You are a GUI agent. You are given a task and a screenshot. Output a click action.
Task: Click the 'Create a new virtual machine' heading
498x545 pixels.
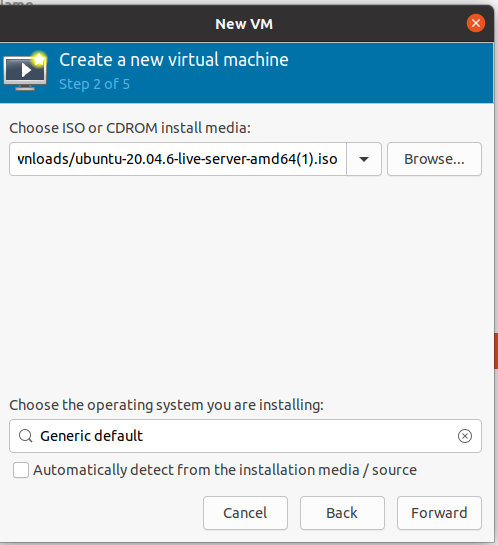tap(174, 60)
